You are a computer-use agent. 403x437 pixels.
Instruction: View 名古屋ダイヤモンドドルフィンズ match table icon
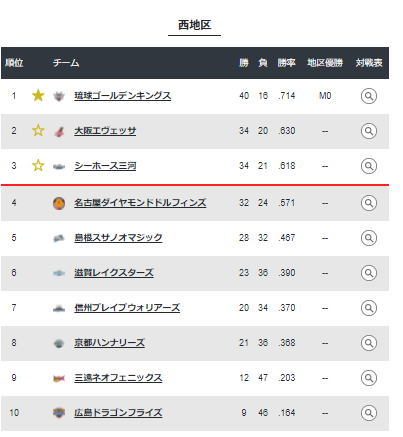pyautogui.click(x=369, y=203)
